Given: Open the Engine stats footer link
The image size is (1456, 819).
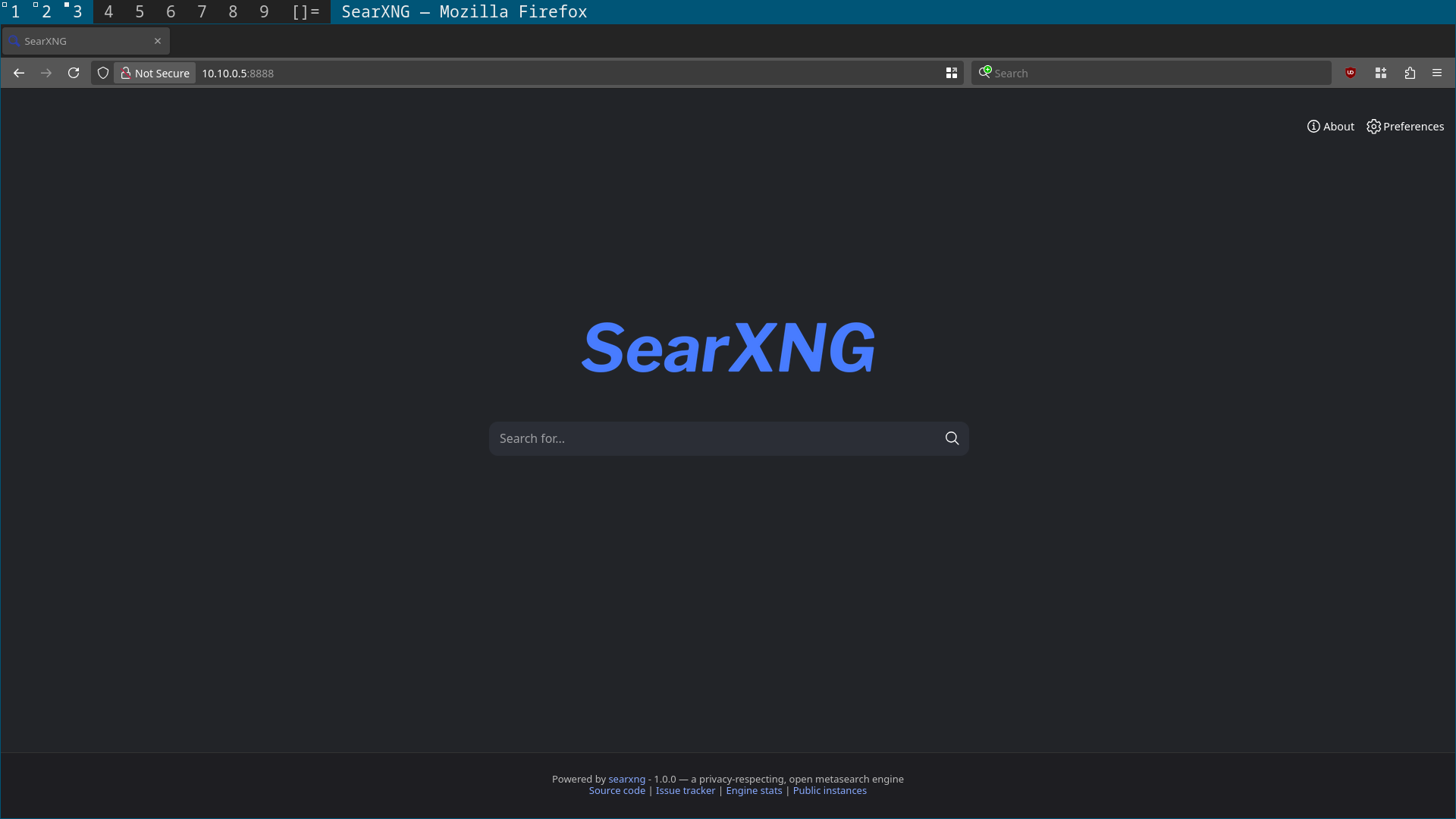Looking at the screenshot, I should pos(754,790).
